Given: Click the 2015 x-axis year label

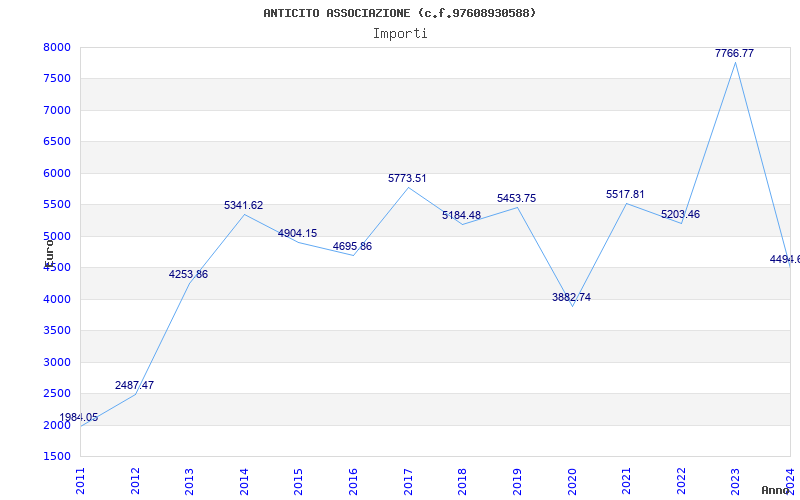Looking at the screenshot, I should click(298, 481).
